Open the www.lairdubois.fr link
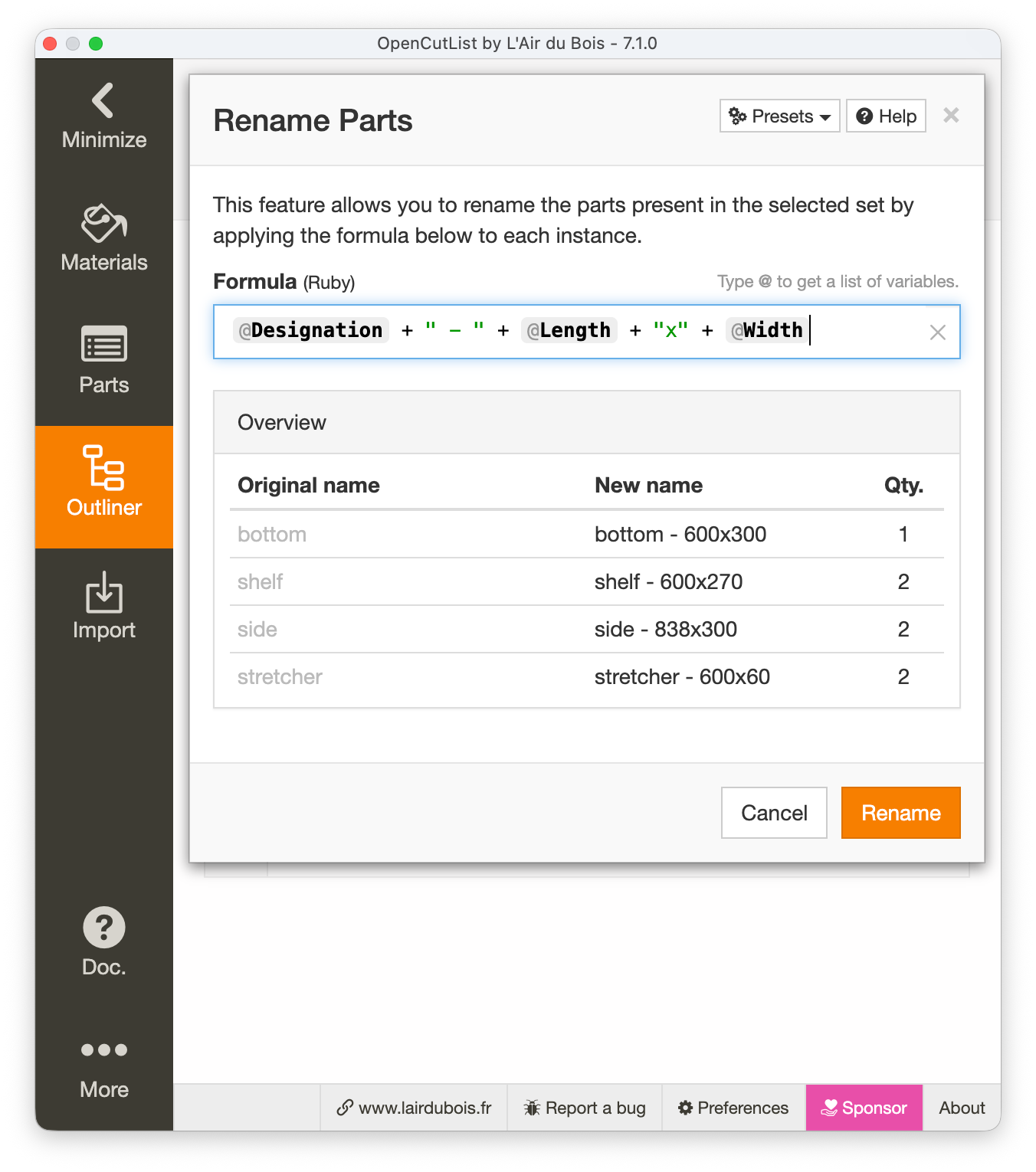Viewport: 1036px width, 1172px height. 414,1108
